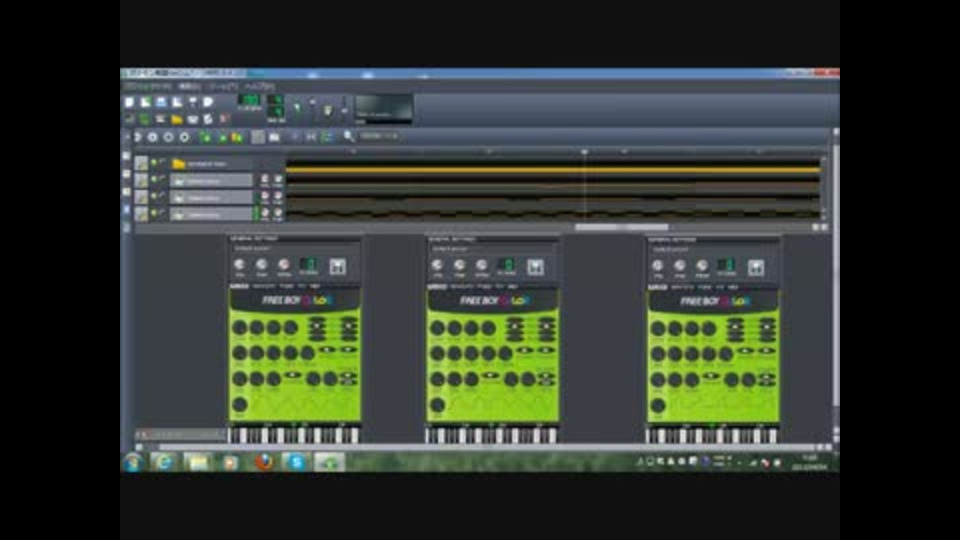Export the current project
The width and height of the screenshot is (960, 540).
click(x=209, y=102)
